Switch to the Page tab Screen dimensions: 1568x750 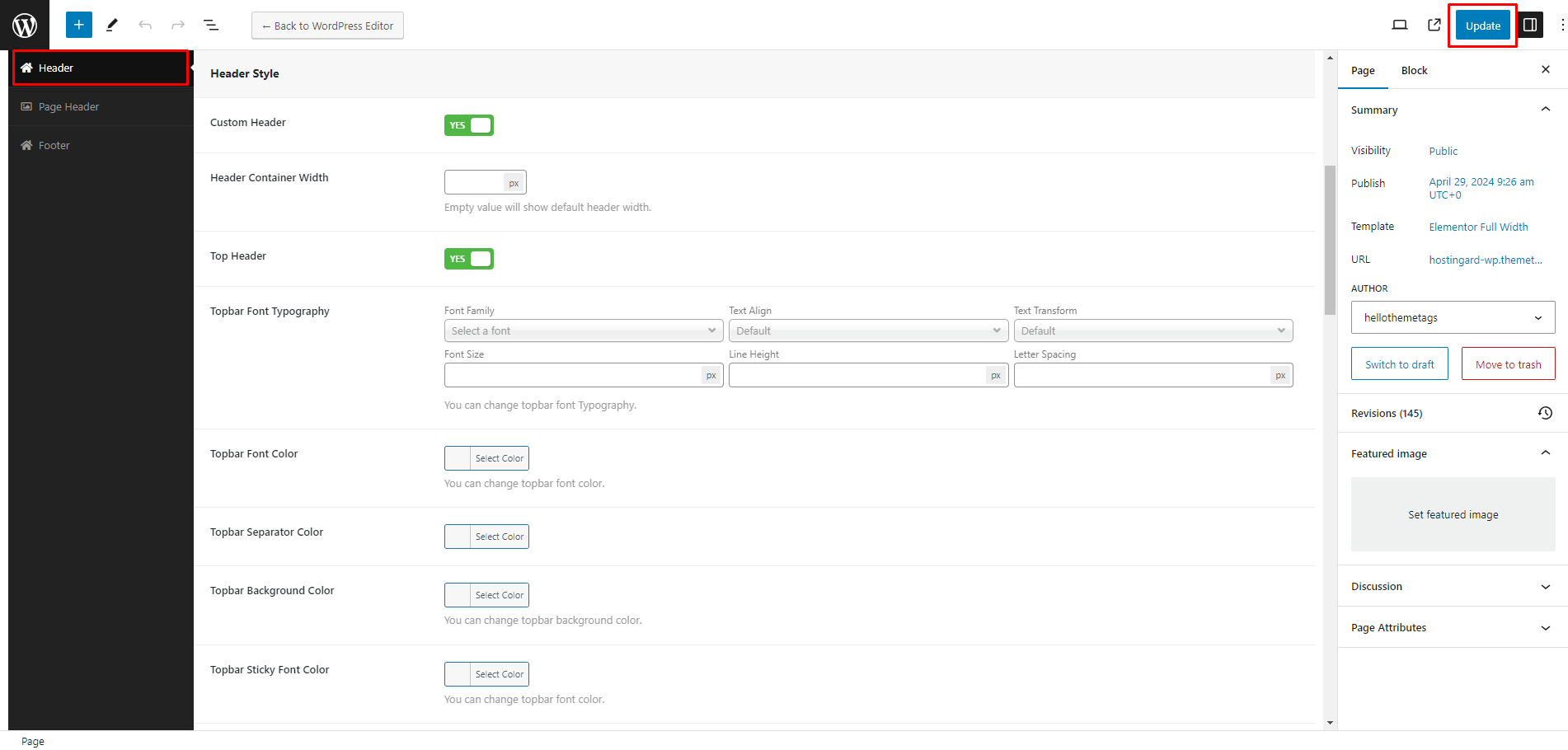pyautogui.click(x=1363, y=70)
